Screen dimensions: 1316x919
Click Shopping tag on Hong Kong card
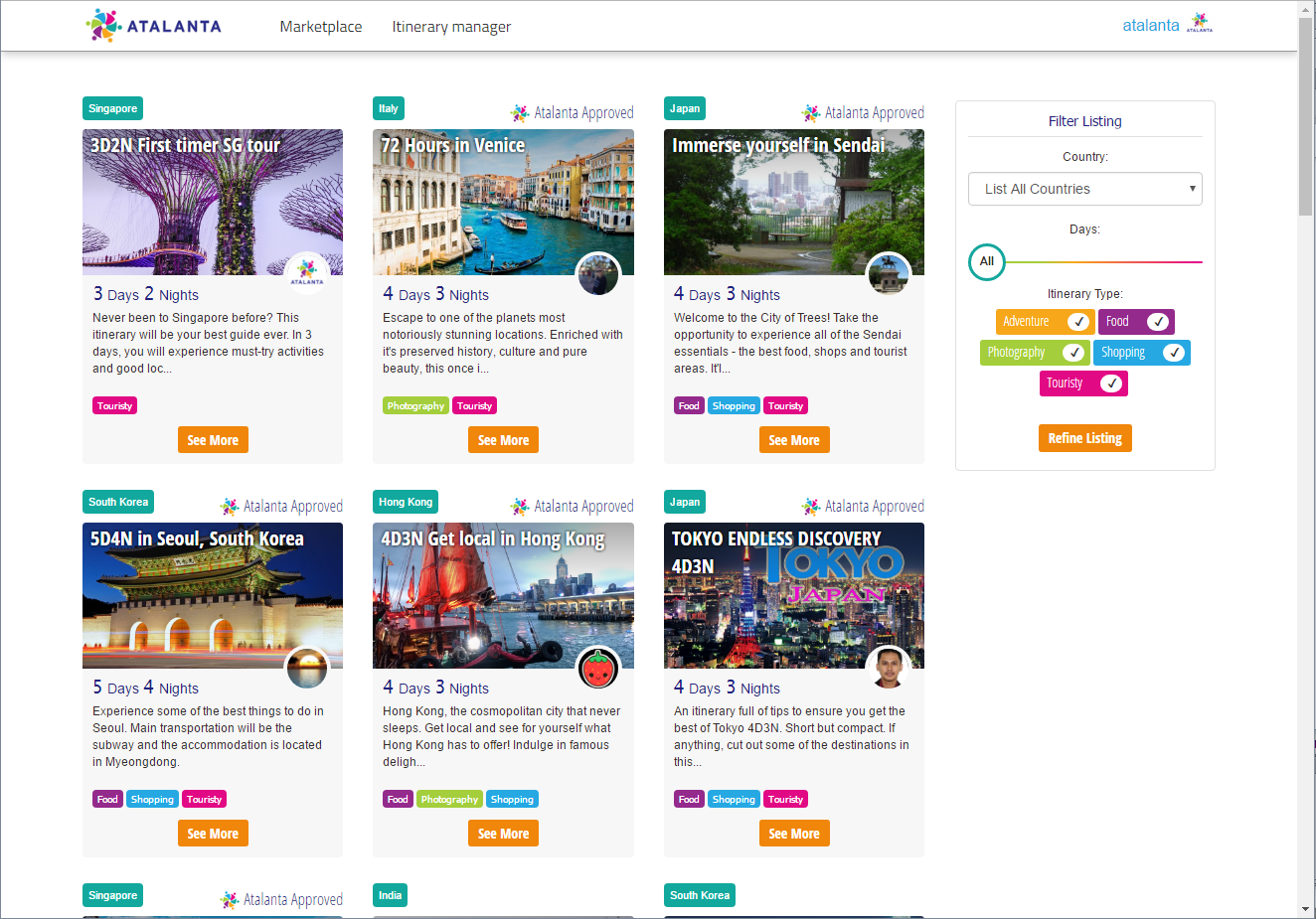point(512,799)
